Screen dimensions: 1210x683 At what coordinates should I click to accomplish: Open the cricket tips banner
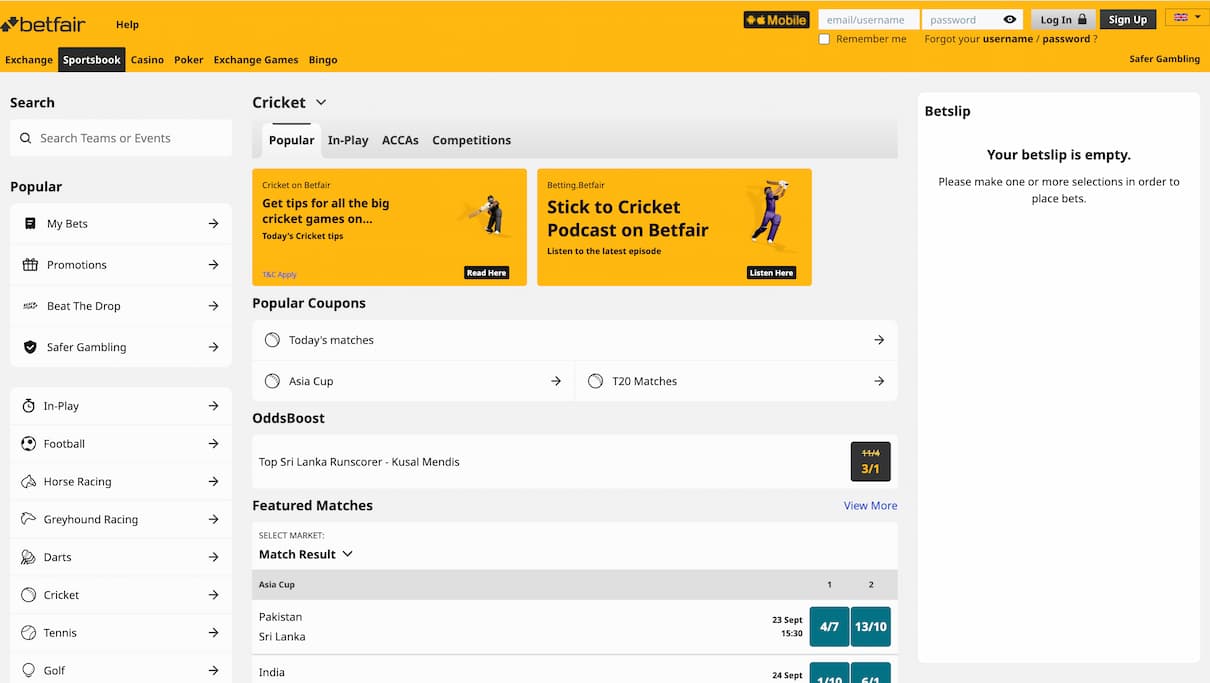[x=389, y=227]
